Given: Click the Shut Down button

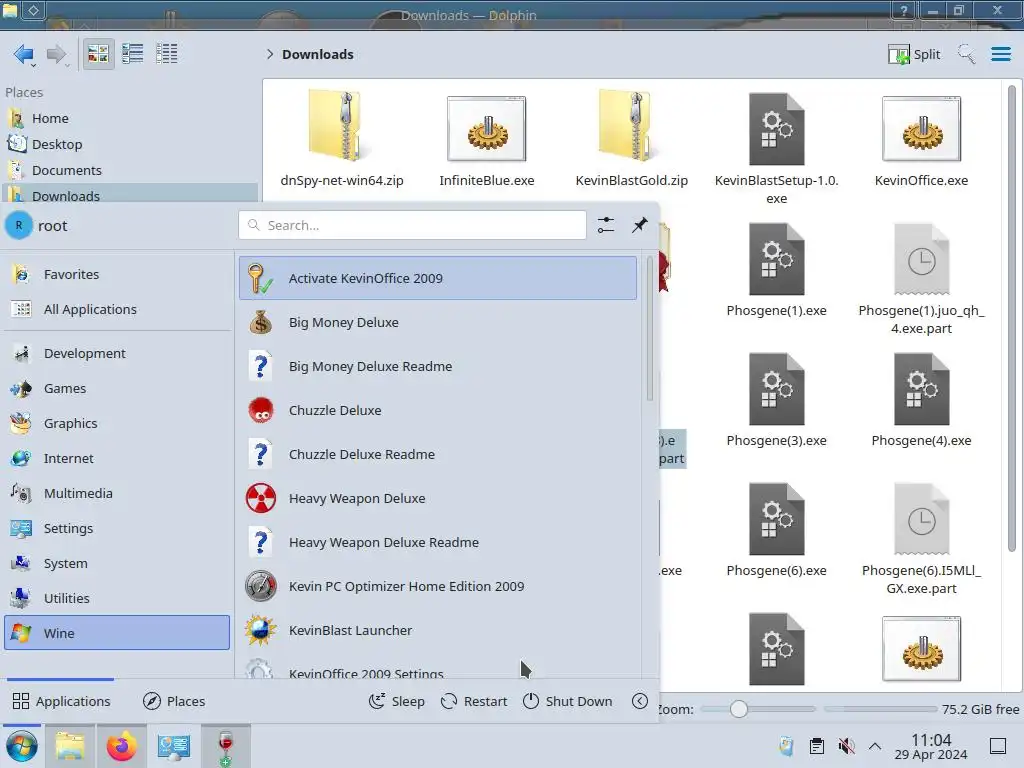Looking at the screenshot, I should tap(568, 701).
